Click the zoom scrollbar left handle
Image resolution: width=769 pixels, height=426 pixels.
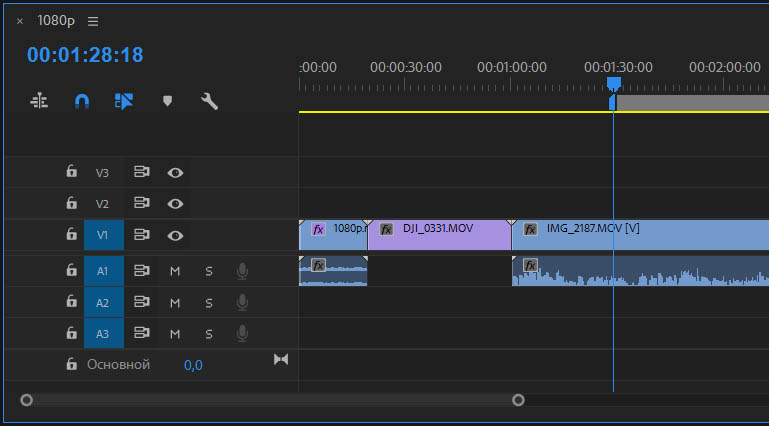26,400
